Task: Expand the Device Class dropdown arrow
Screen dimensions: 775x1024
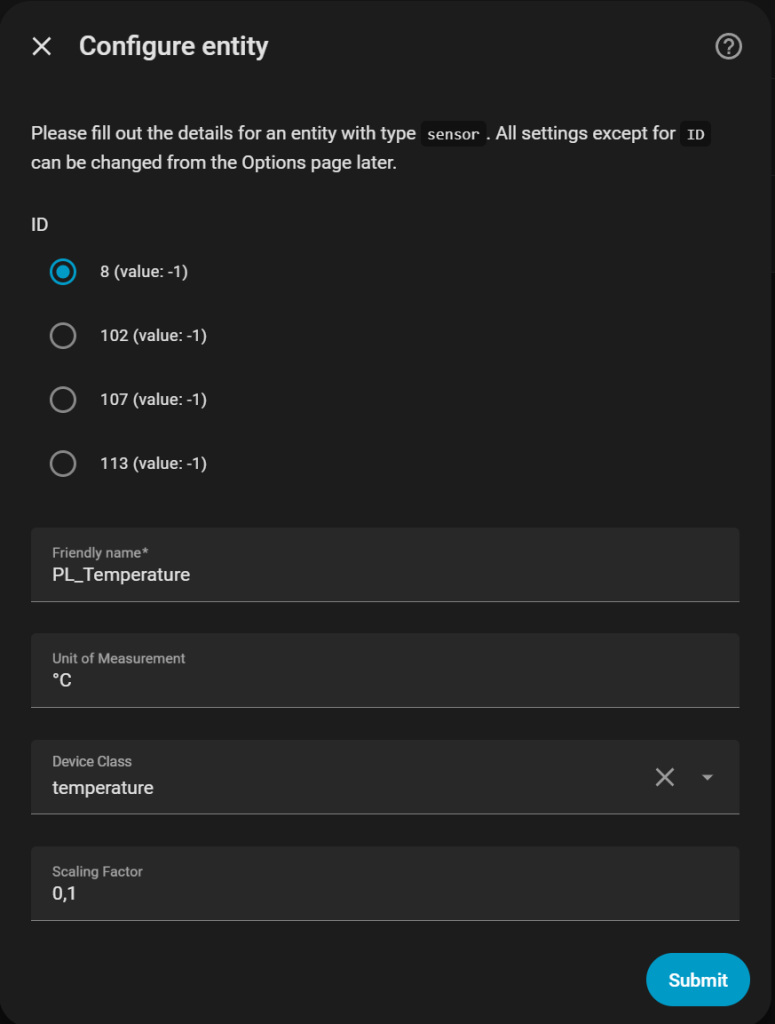Action: click(708, 777)
